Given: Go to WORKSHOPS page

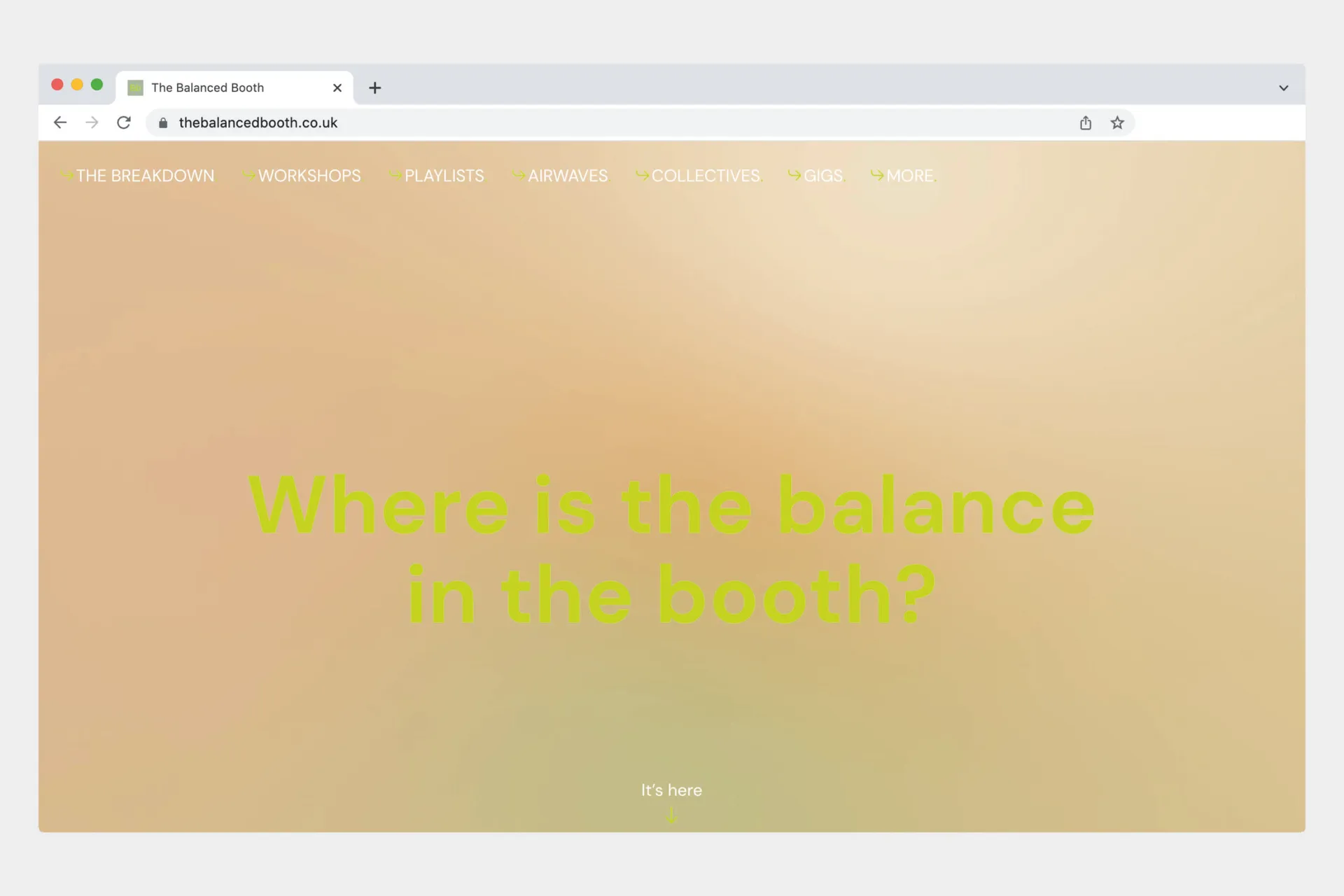Looking at the screenshot, I should (309, 176).
